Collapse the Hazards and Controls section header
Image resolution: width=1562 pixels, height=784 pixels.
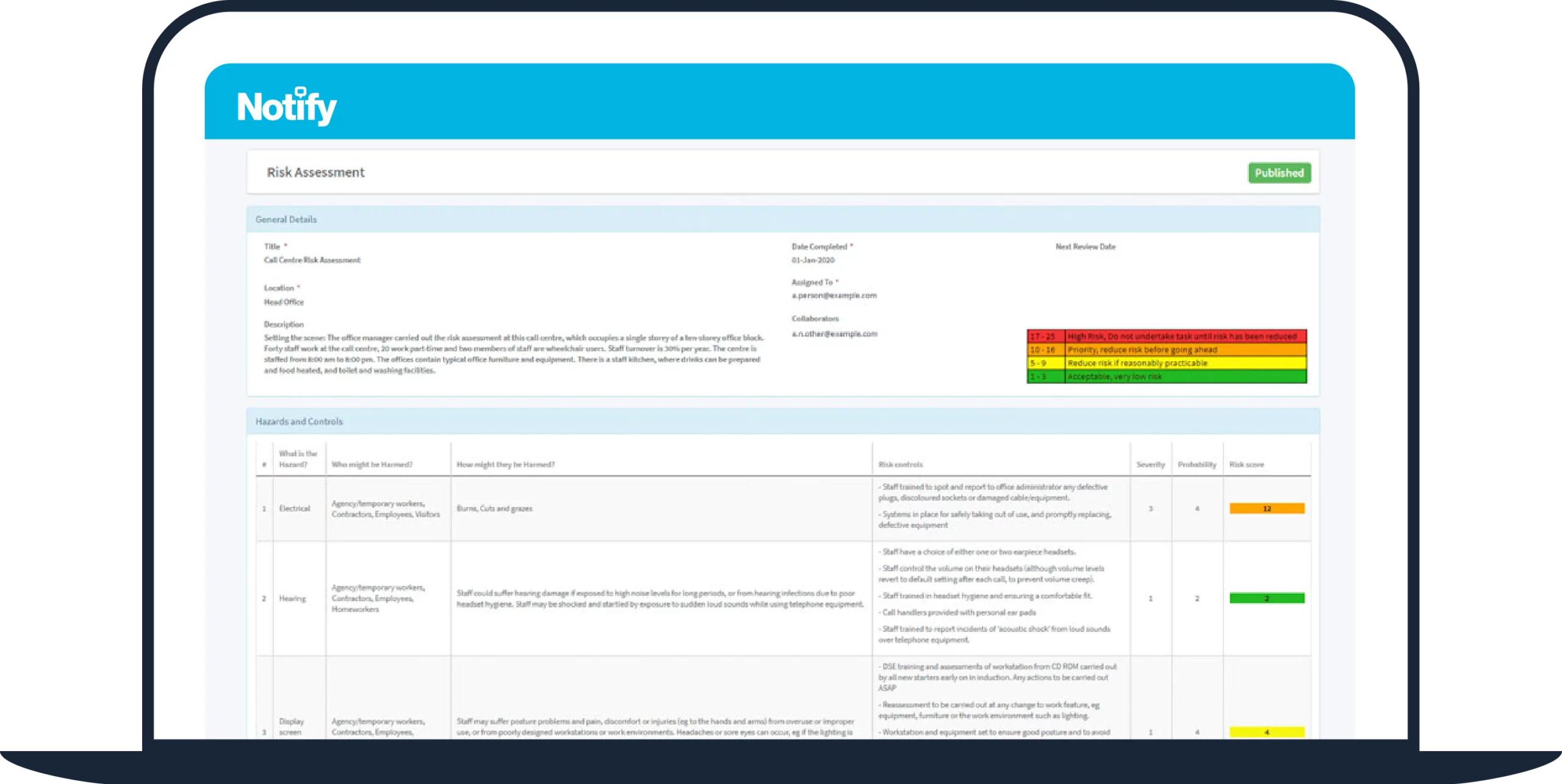click(299, 421)
